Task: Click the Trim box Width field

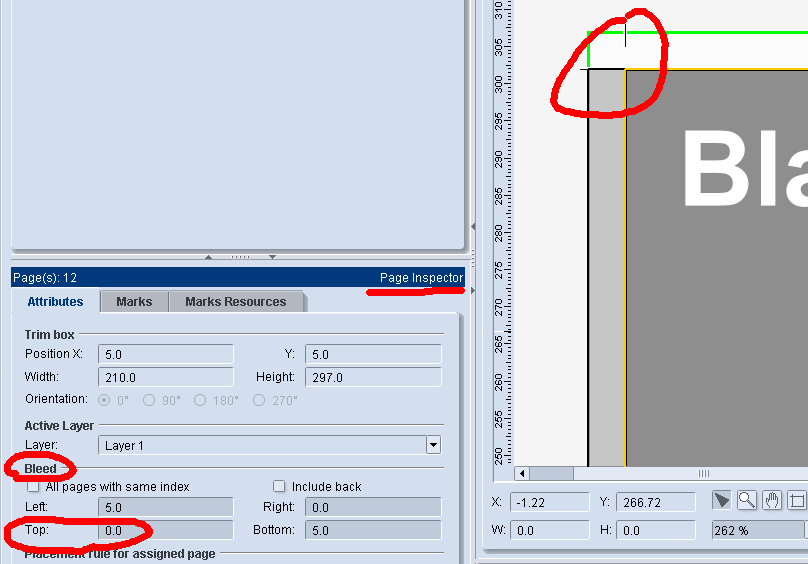Action: (x=166, y=377)
